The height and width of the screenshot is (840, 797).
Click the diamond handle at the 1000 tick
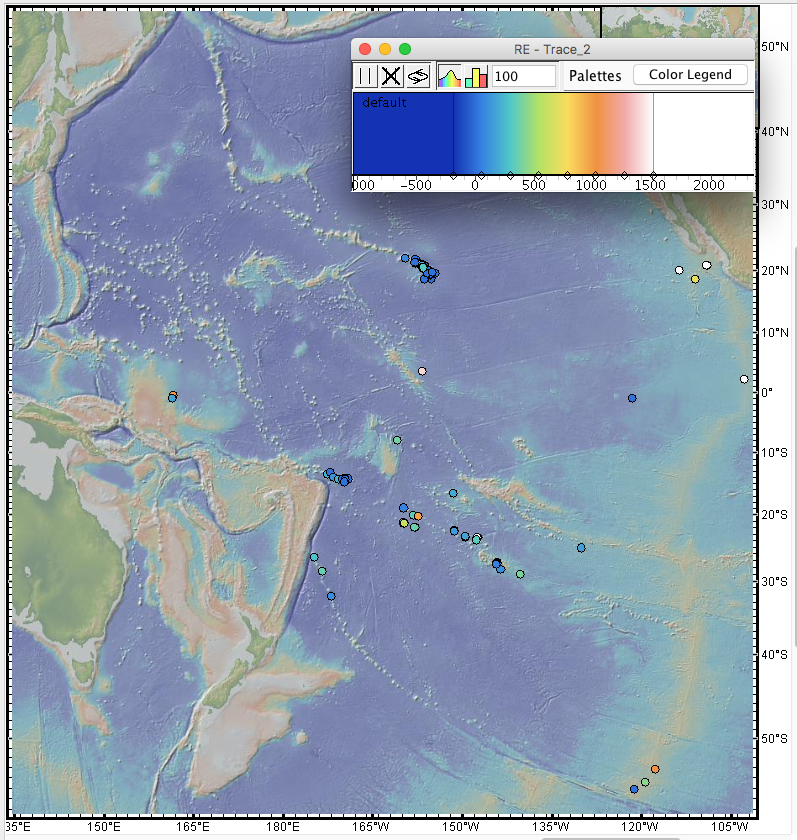pos(594,175)
